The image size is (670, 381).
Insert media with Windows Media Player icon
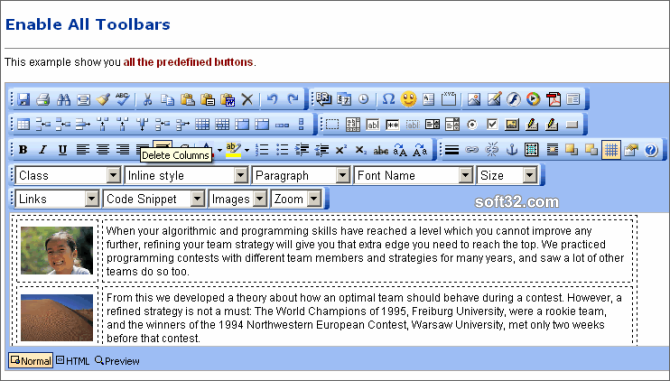pos(533,99)
